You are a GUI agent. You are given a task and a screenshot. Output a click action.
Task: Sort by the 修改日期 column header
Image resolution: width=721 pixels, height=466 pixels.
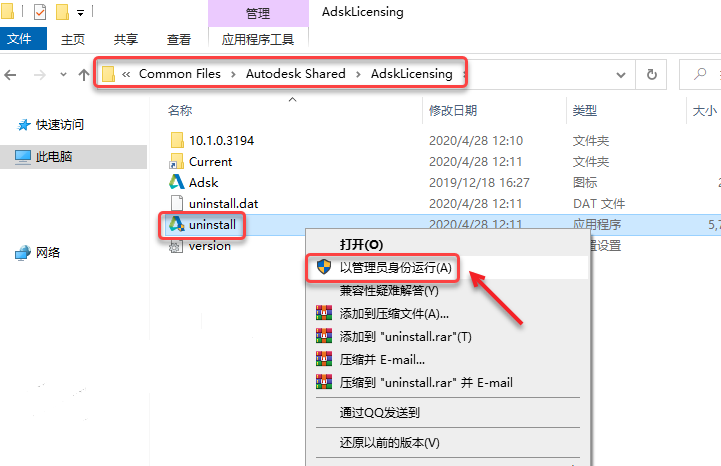(x=453, y=110)
